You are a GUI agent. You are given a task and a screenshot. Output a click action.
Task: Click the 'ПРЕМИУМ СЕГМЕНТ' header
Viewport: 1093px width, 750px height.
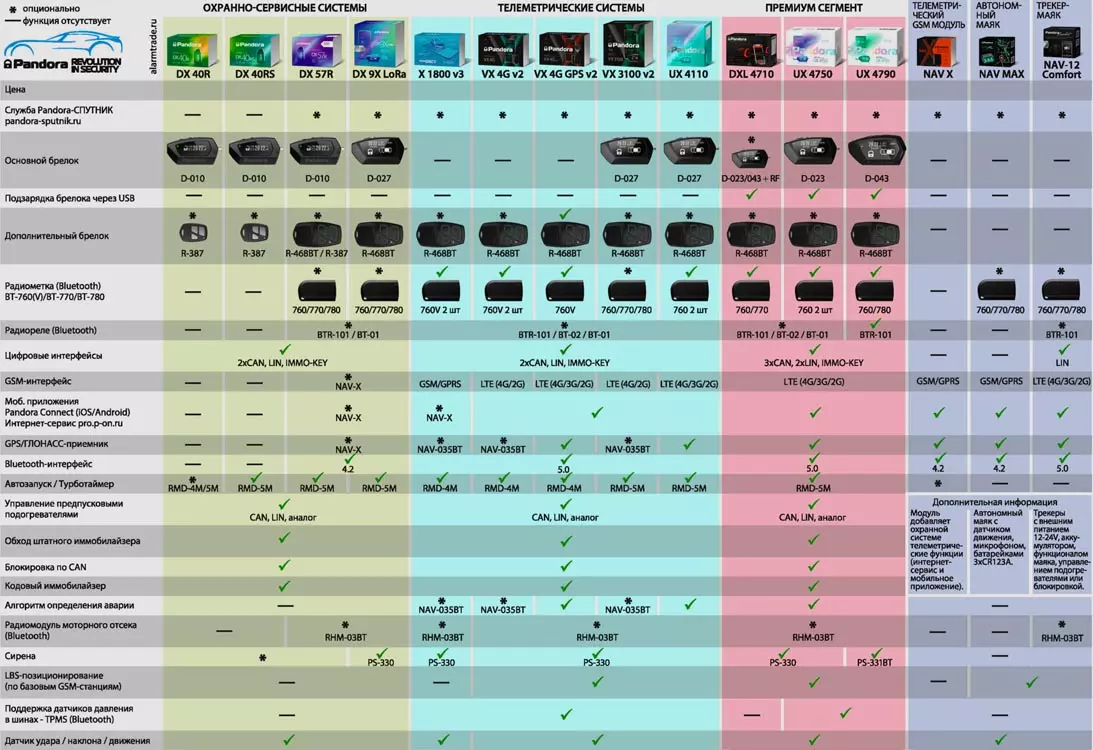(813, 8)
